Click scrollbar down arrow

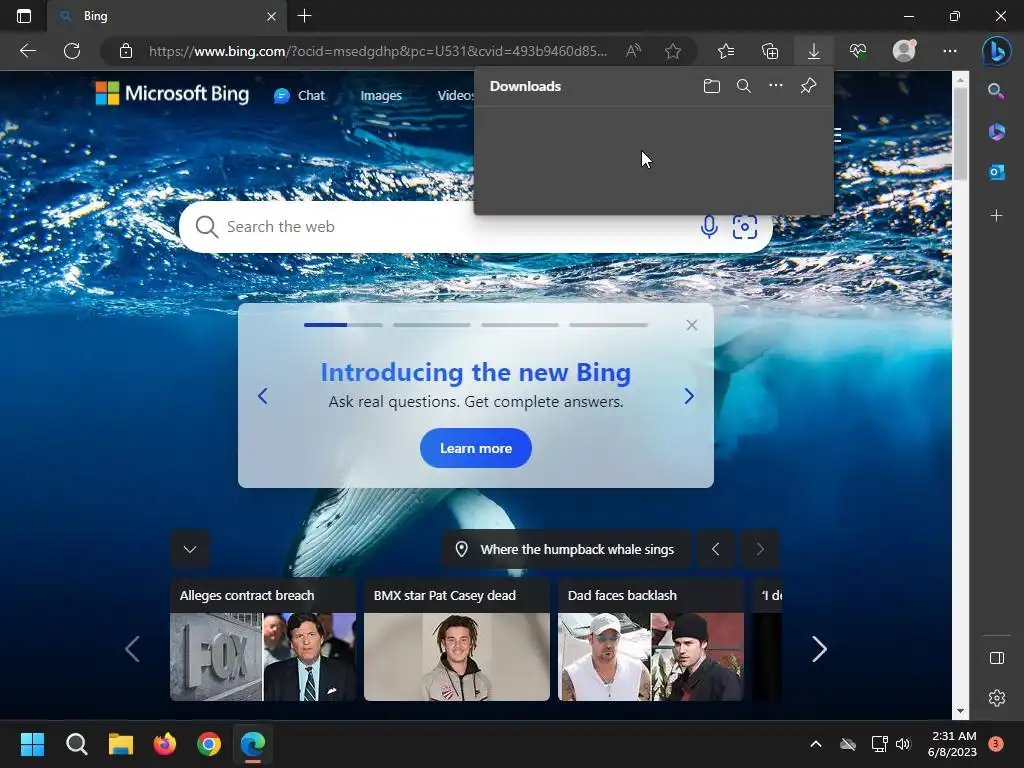(960, 711)
